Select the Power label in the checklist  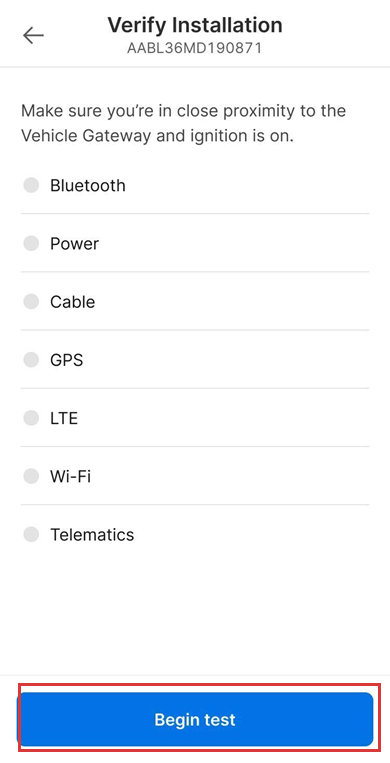74,243
